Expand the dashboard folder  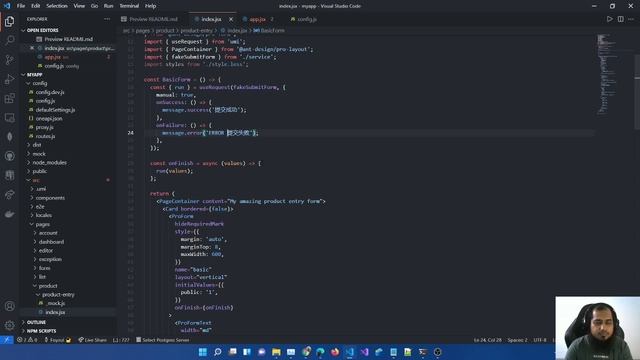(x=51, y=242)
